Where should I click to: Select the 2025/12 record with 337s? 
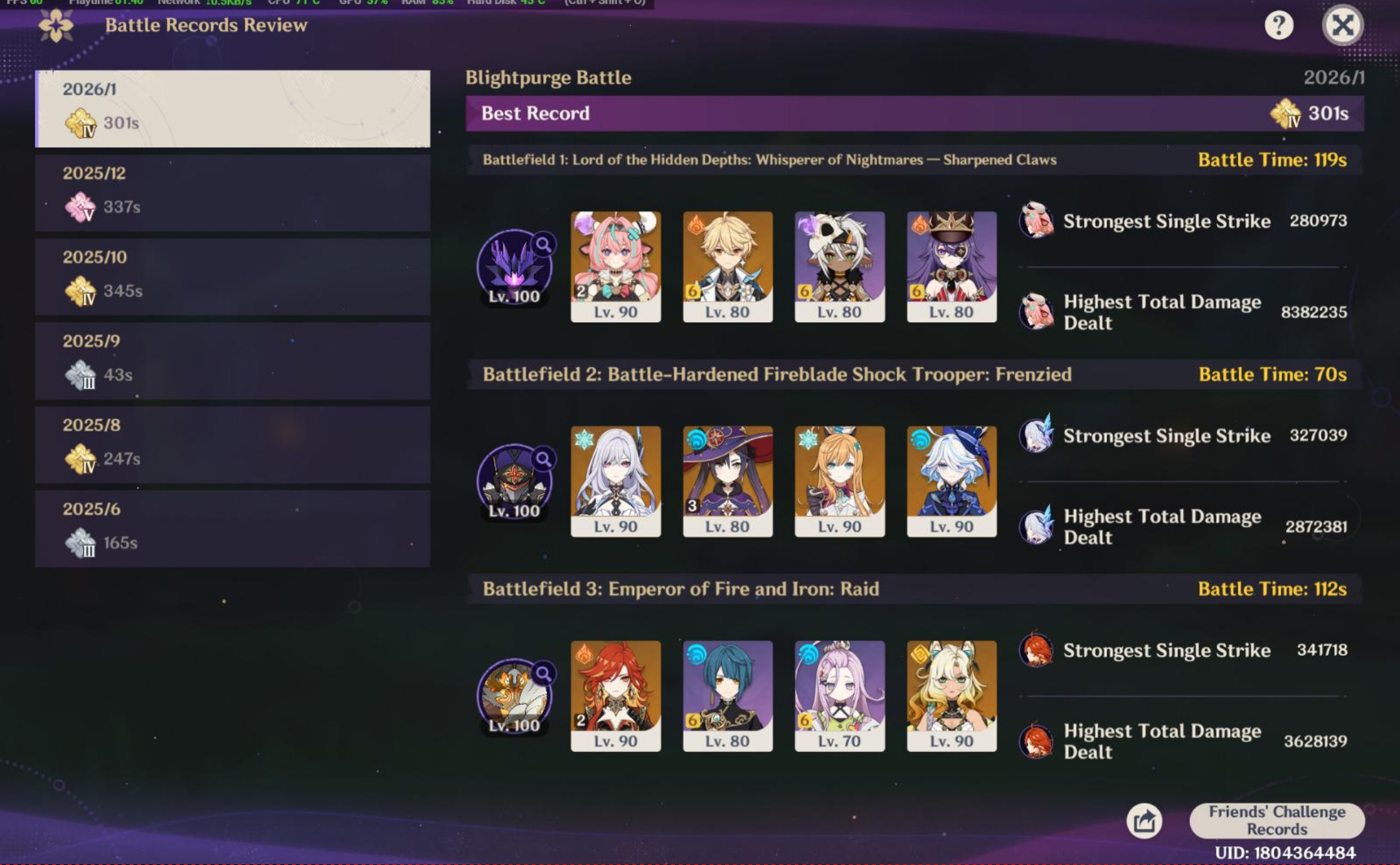tap(232, 192)
